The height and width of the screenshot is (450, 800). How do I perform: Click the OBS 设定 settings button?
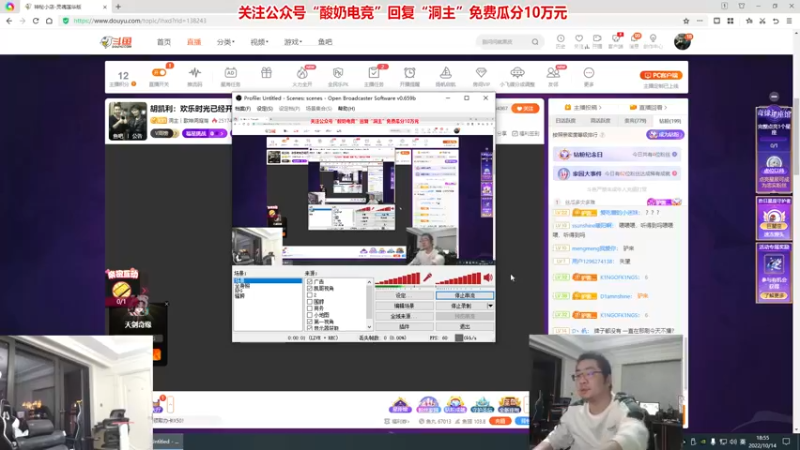pyautogui.click(x=404, y=295)
